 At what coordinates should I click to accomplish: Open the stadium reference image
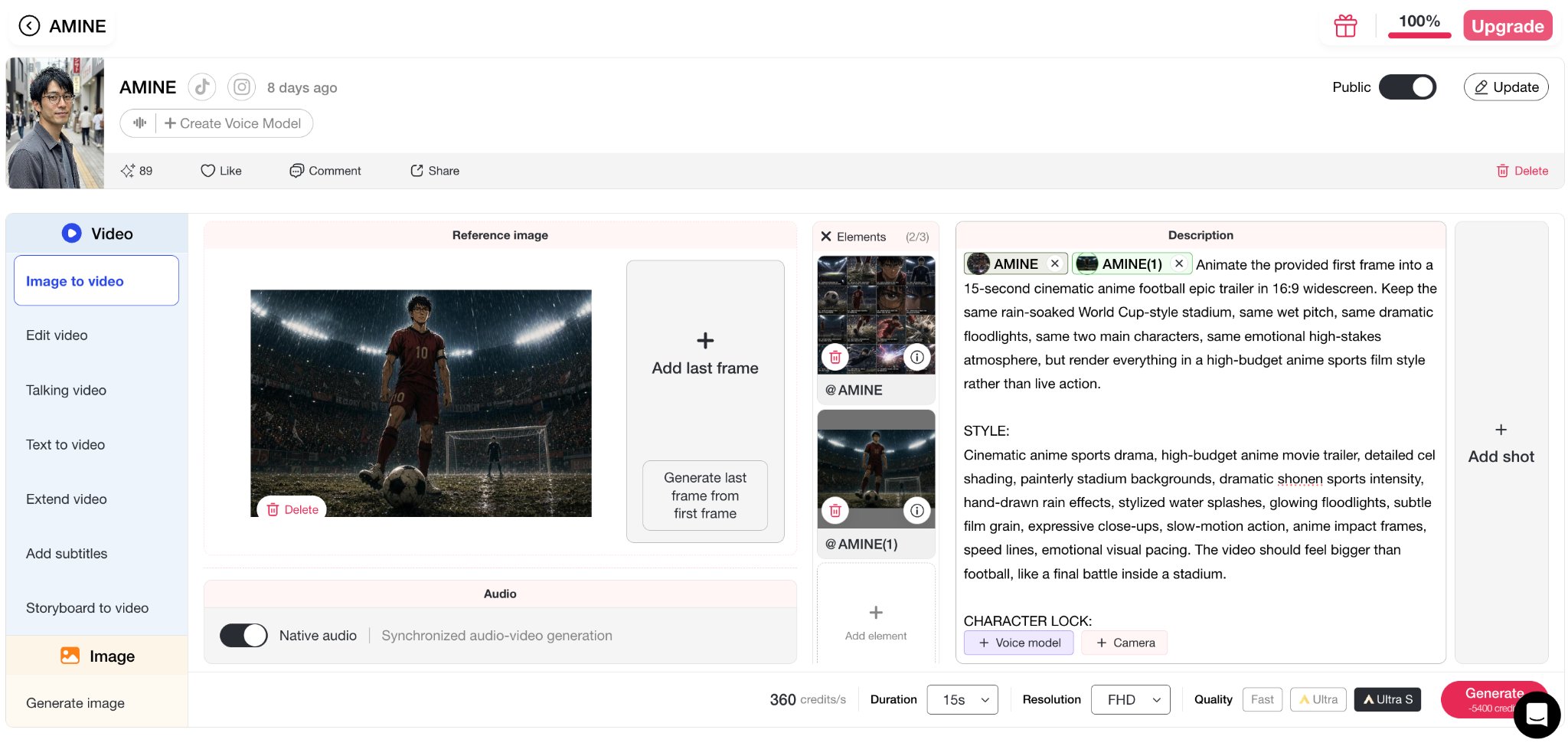click(x=421, y=403)
